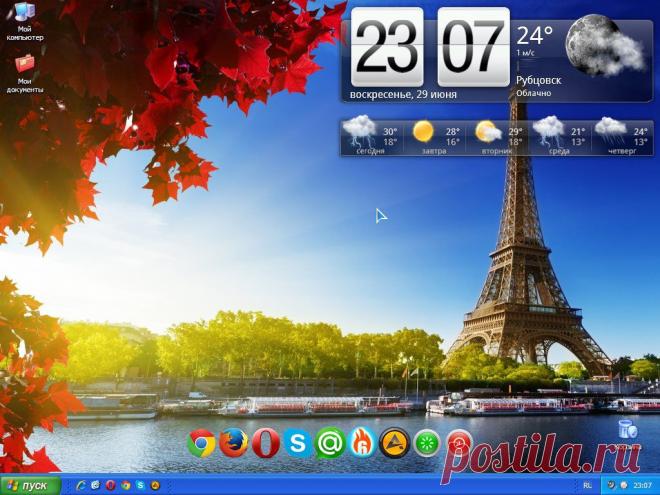Click Skype icon in quick launch bar
The width and height of the screenshot is (660, 495).
[x=140, y=486]
